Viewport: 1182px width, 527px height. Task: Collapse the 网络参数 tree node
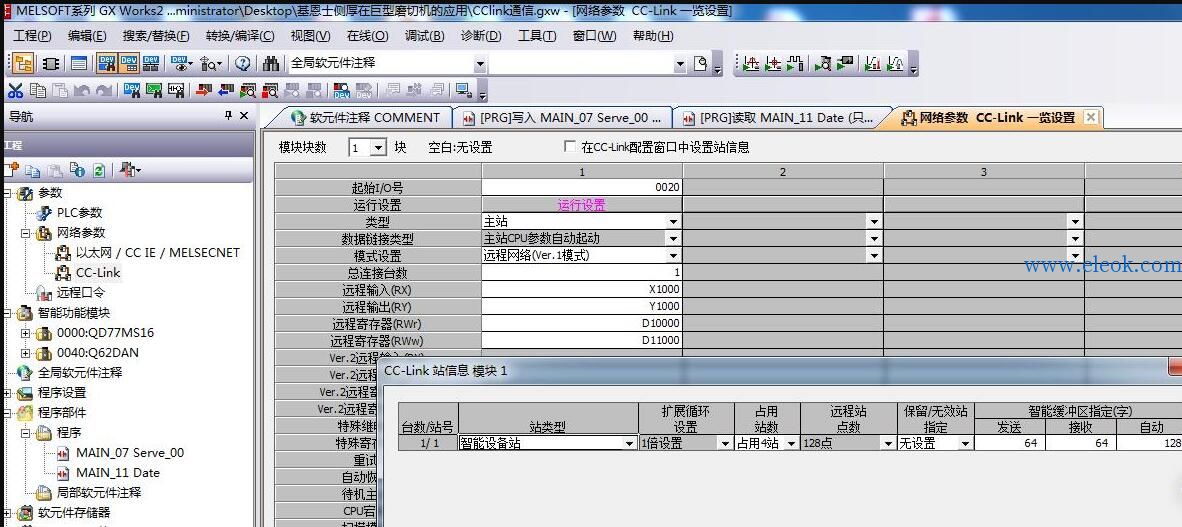25,233
